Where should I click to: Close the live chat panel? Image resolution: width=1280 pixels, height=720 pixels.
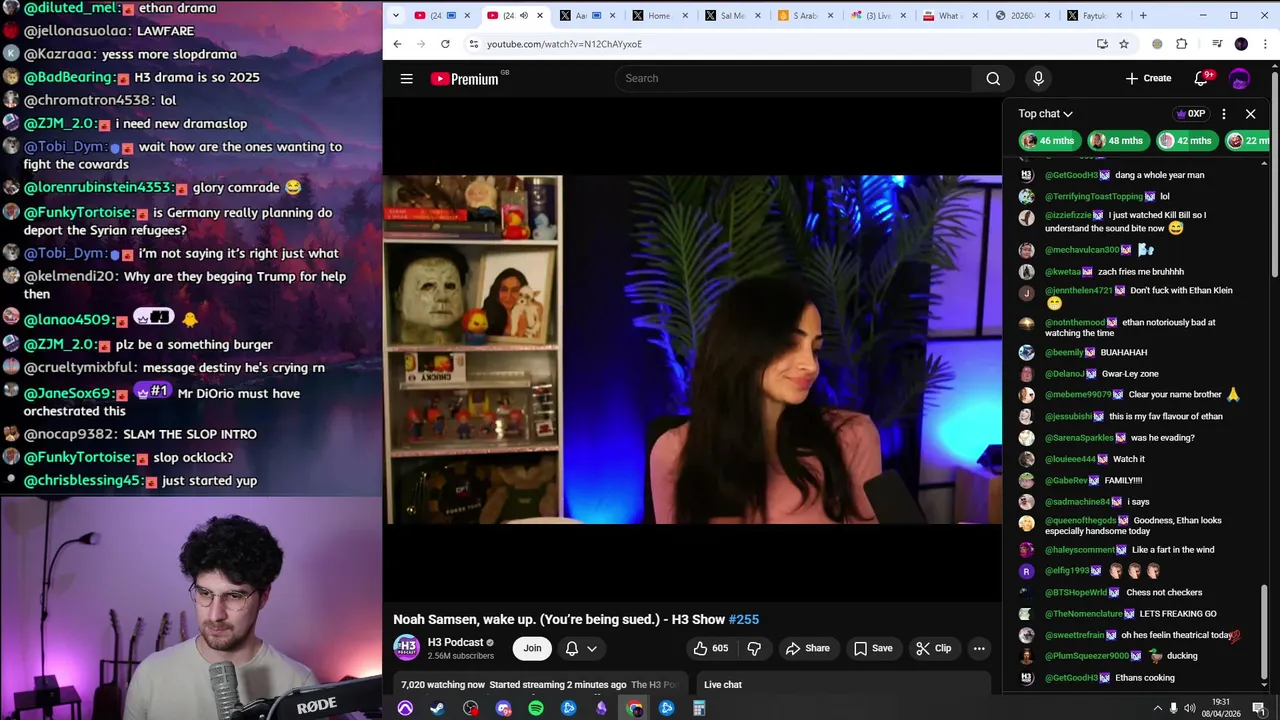click(1250, 114)
